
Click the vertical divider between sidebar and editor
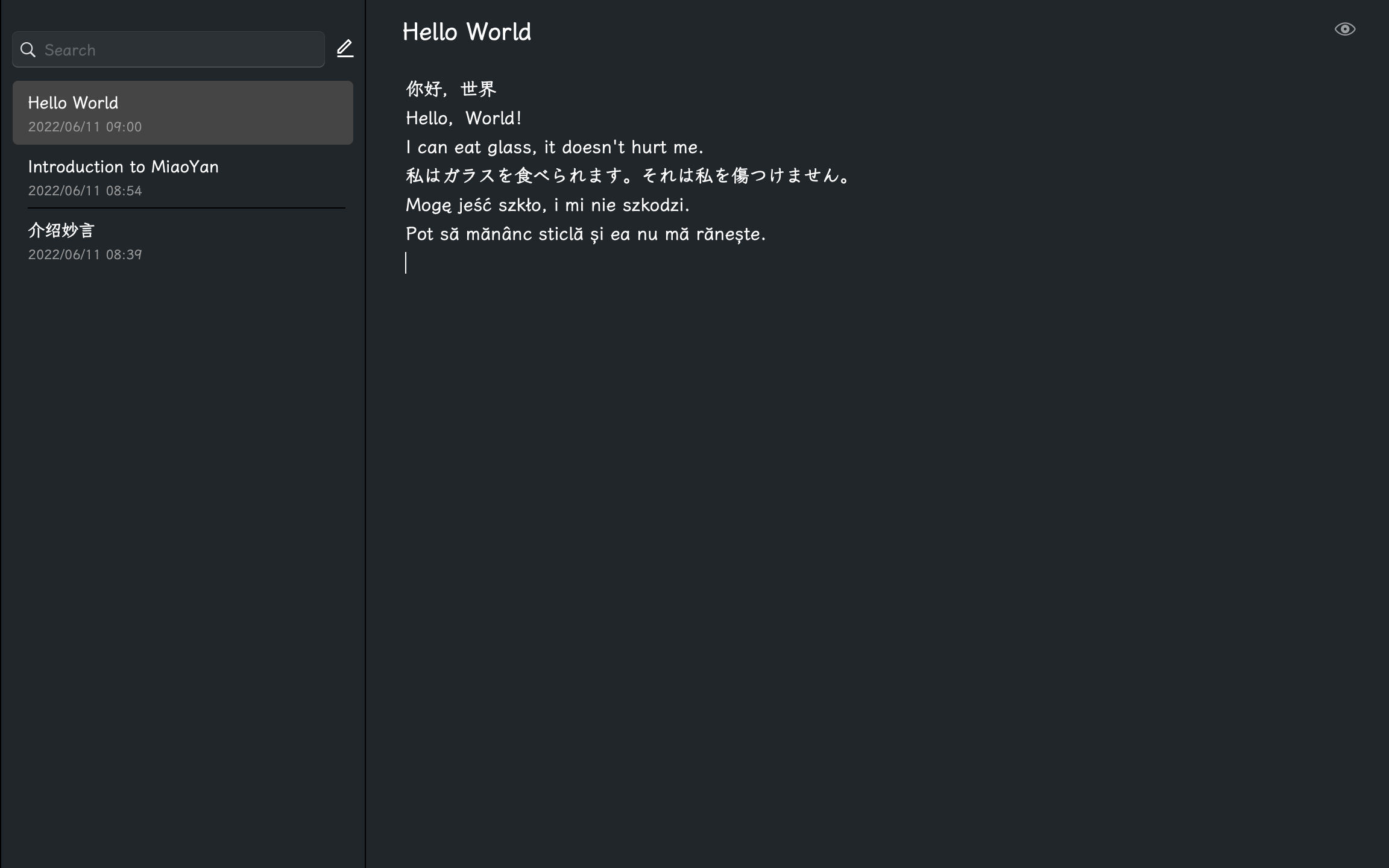click(x=365, y=434)
